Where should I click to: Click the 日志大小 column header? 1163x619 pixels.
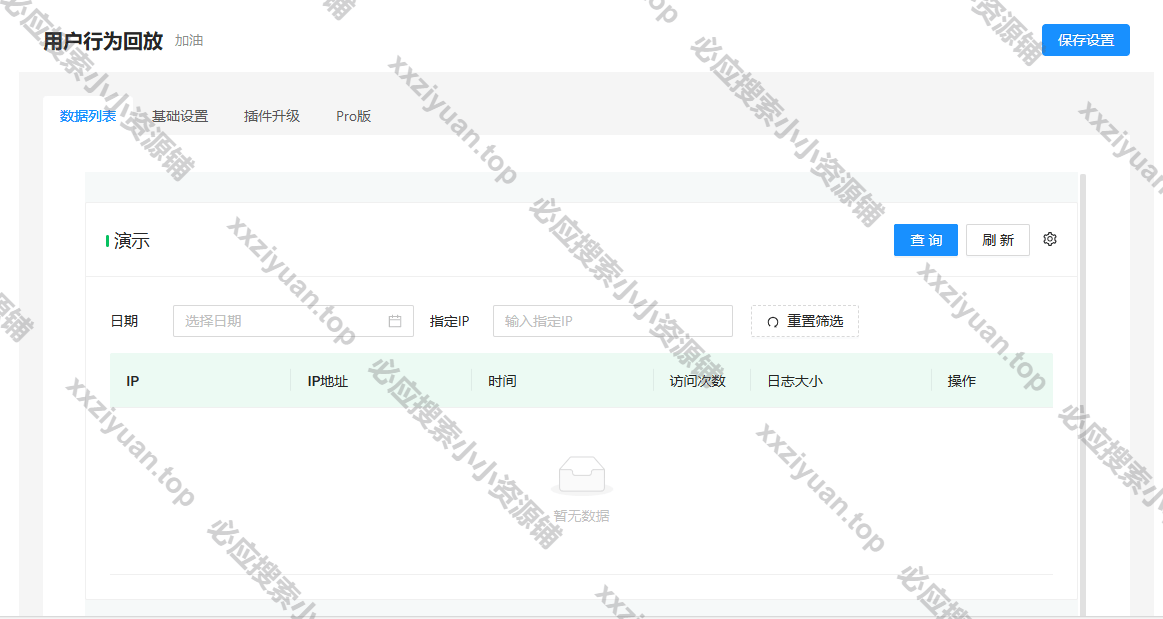(795, 381)
